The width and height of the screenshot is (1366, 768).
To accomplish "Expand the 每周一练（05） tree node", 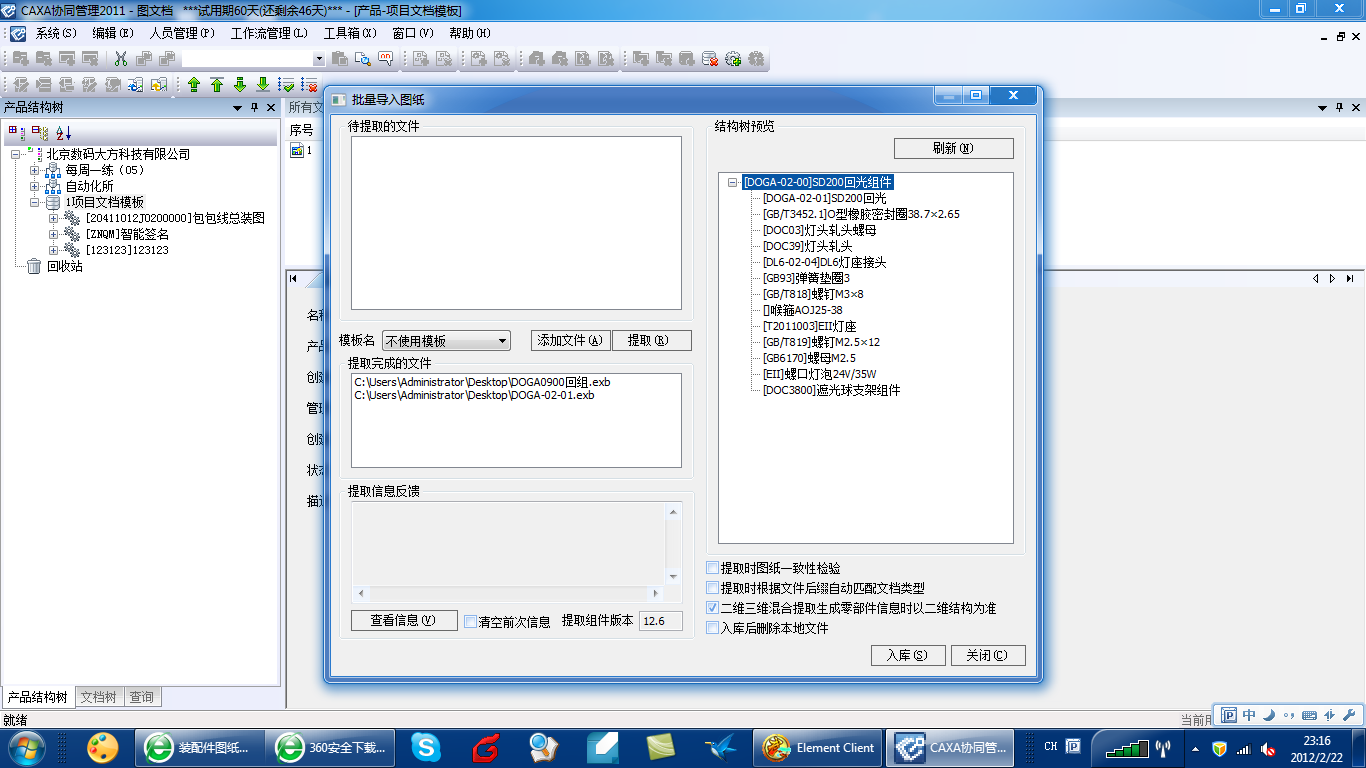I will pos(35,170).
